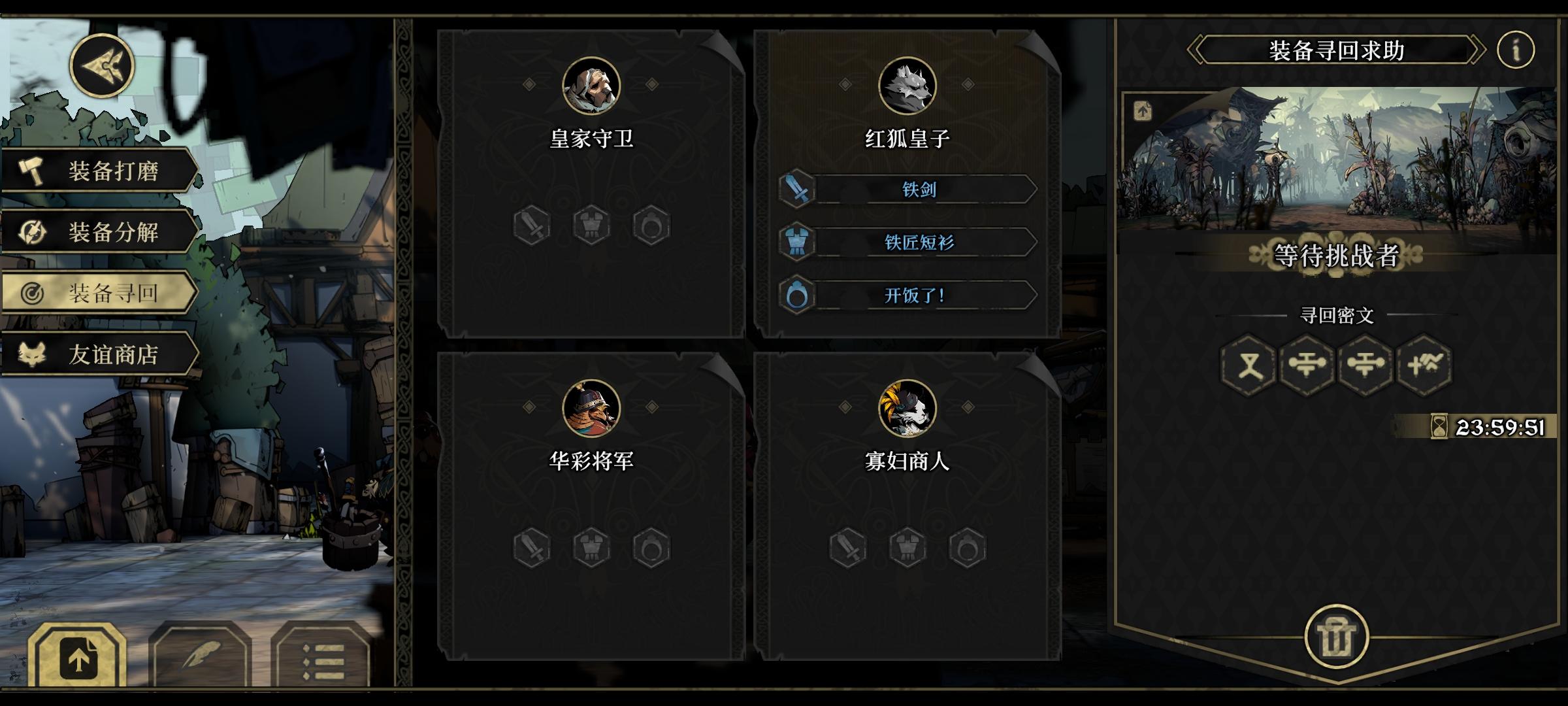Open the feather quill bottom icon
Screen dimensions: 1568x706
click(x=201, y=656)
